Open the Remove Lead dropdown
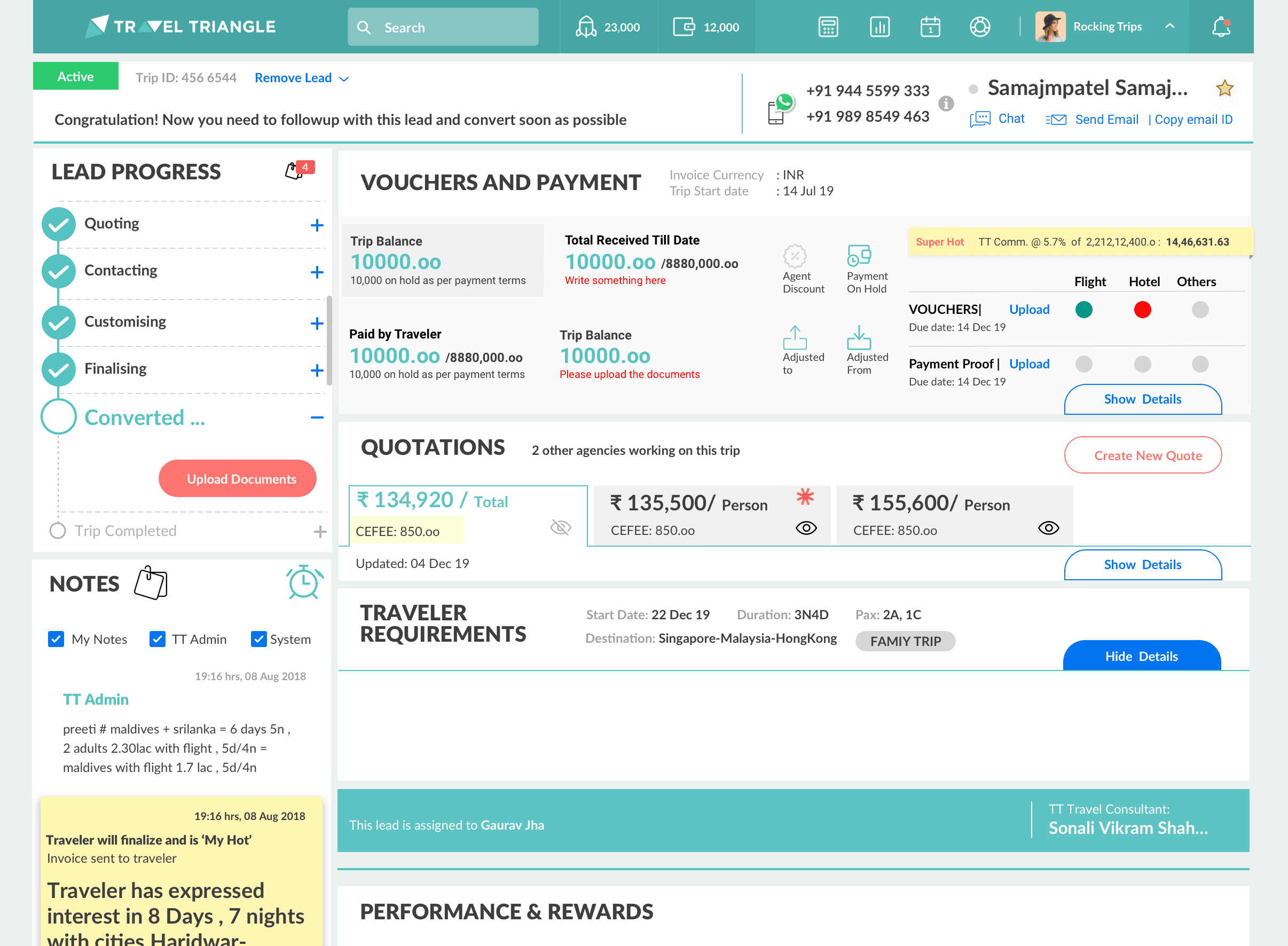The image size is (1288, 946). pyautogui.click(x=301, y=78)
